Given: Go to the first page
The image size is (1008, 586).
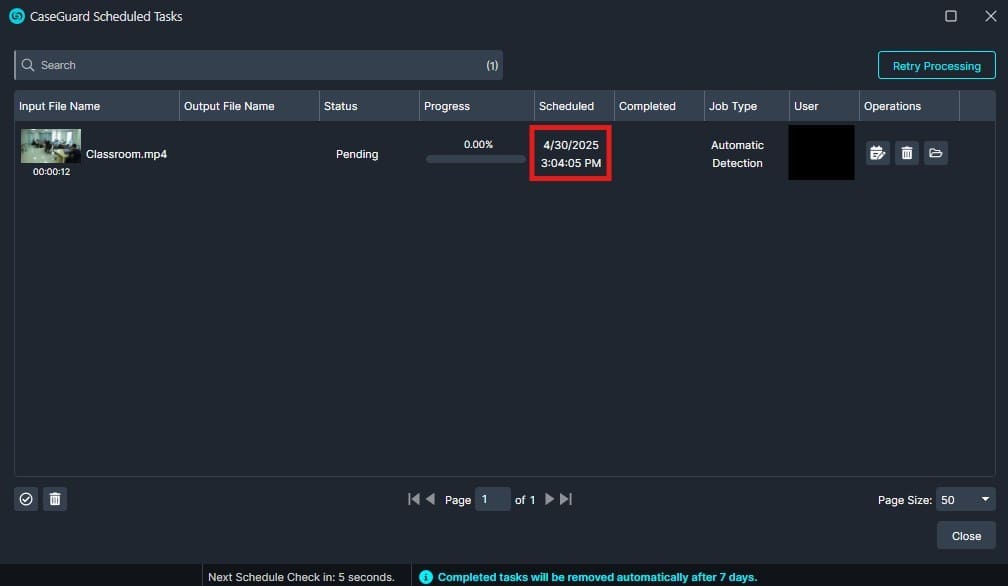Looking at the screenshot, I should pos(413,499).
